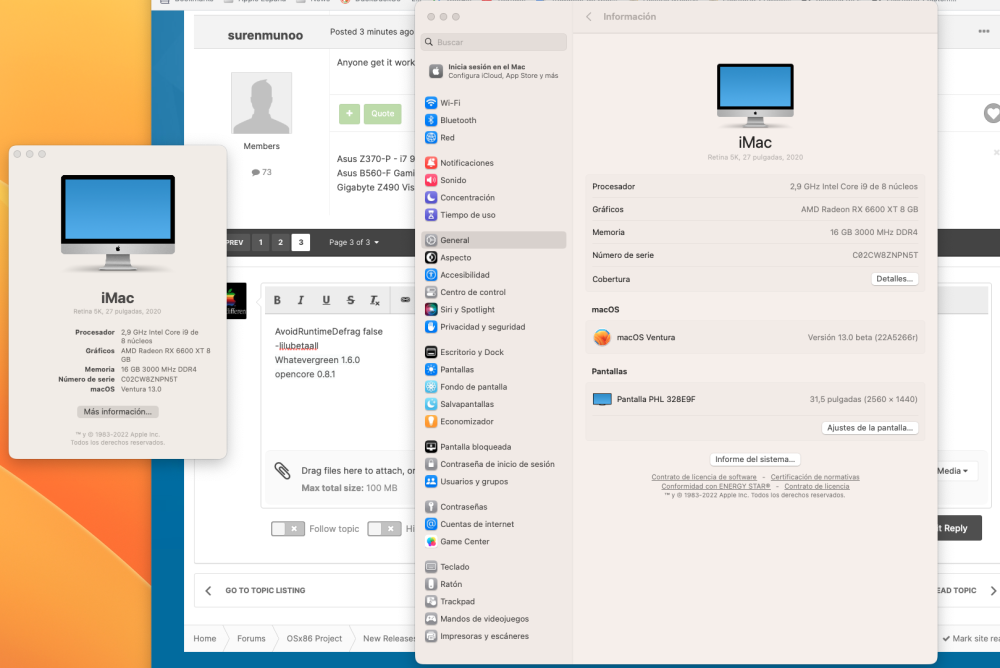
Task: Go to forum page 2
Action: [280, 242]
